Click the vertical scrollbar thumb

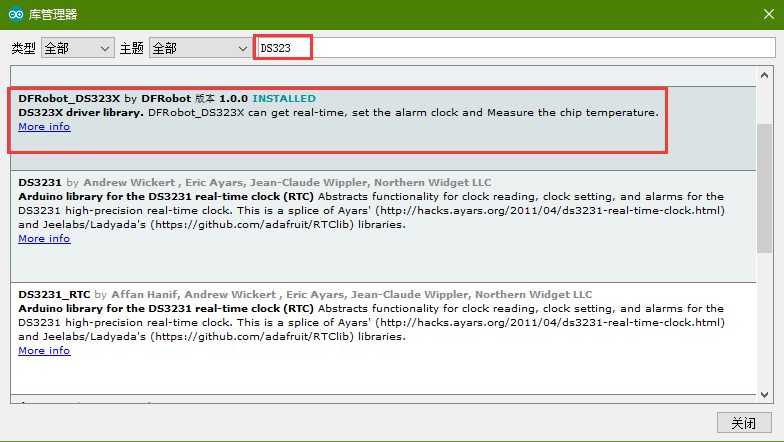764,188
